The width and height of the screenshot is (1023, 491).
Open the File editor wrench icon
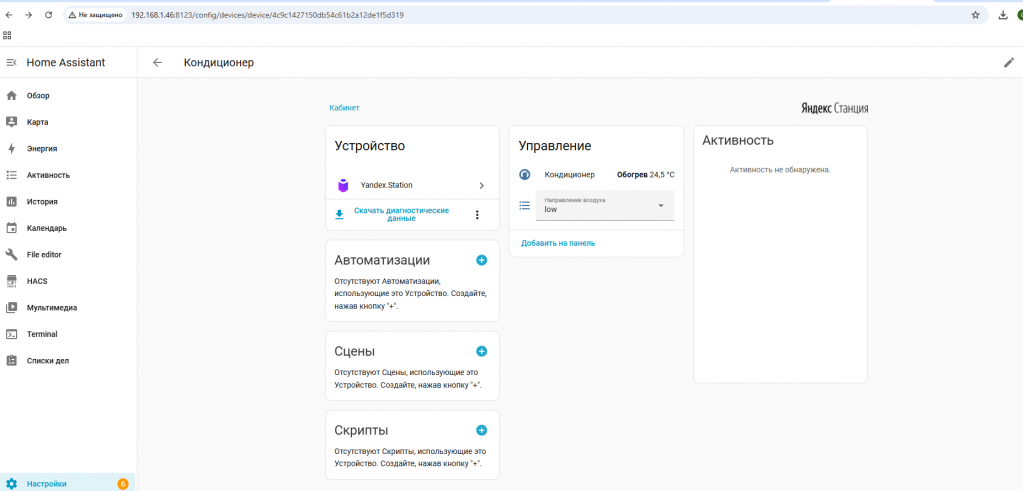(x=11, y=254)
